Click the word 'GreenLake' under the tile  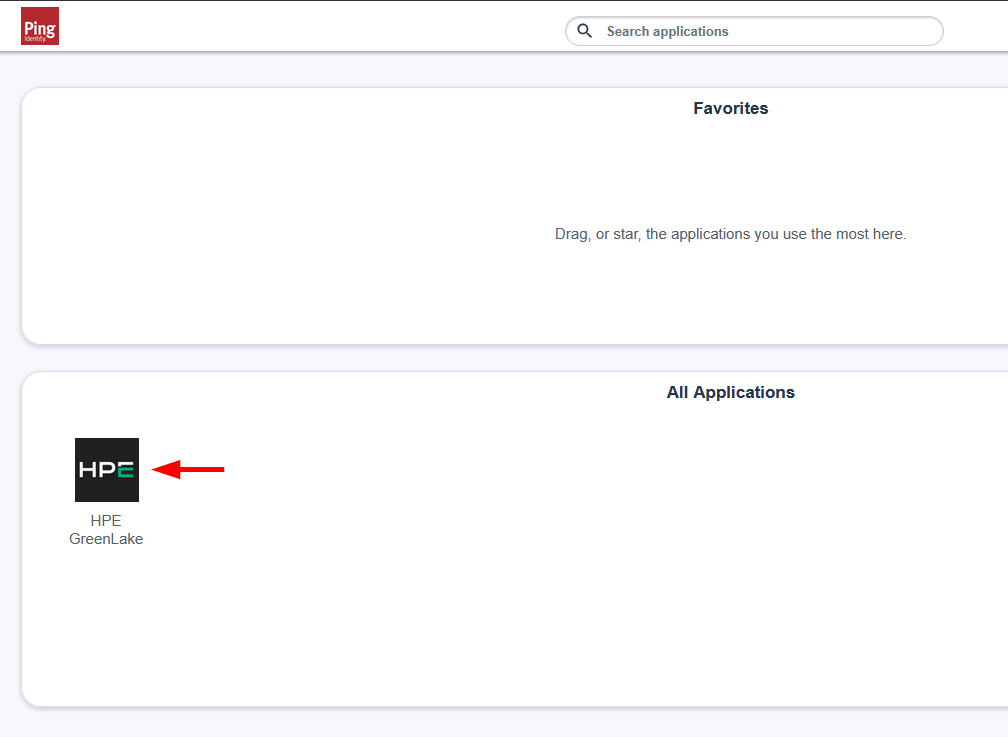tap(106, 539)
